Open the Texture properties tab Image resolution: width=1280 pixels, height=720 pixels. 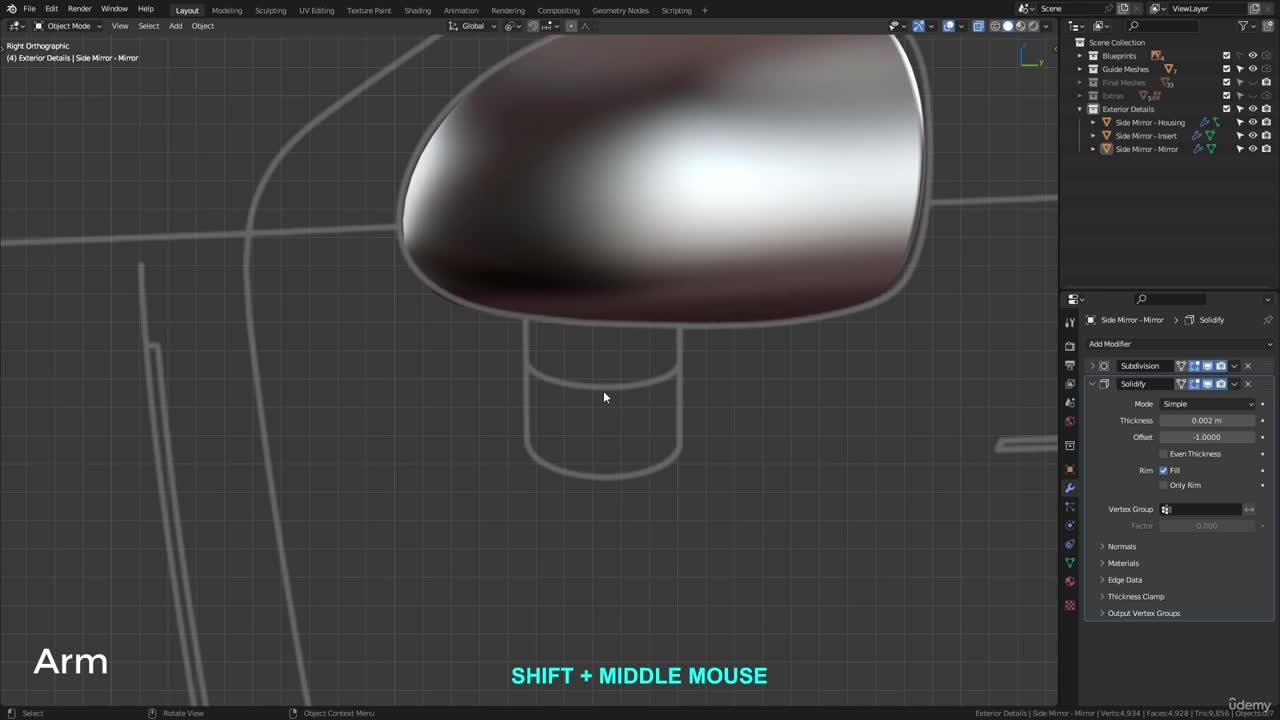(x=1070, y=605)
